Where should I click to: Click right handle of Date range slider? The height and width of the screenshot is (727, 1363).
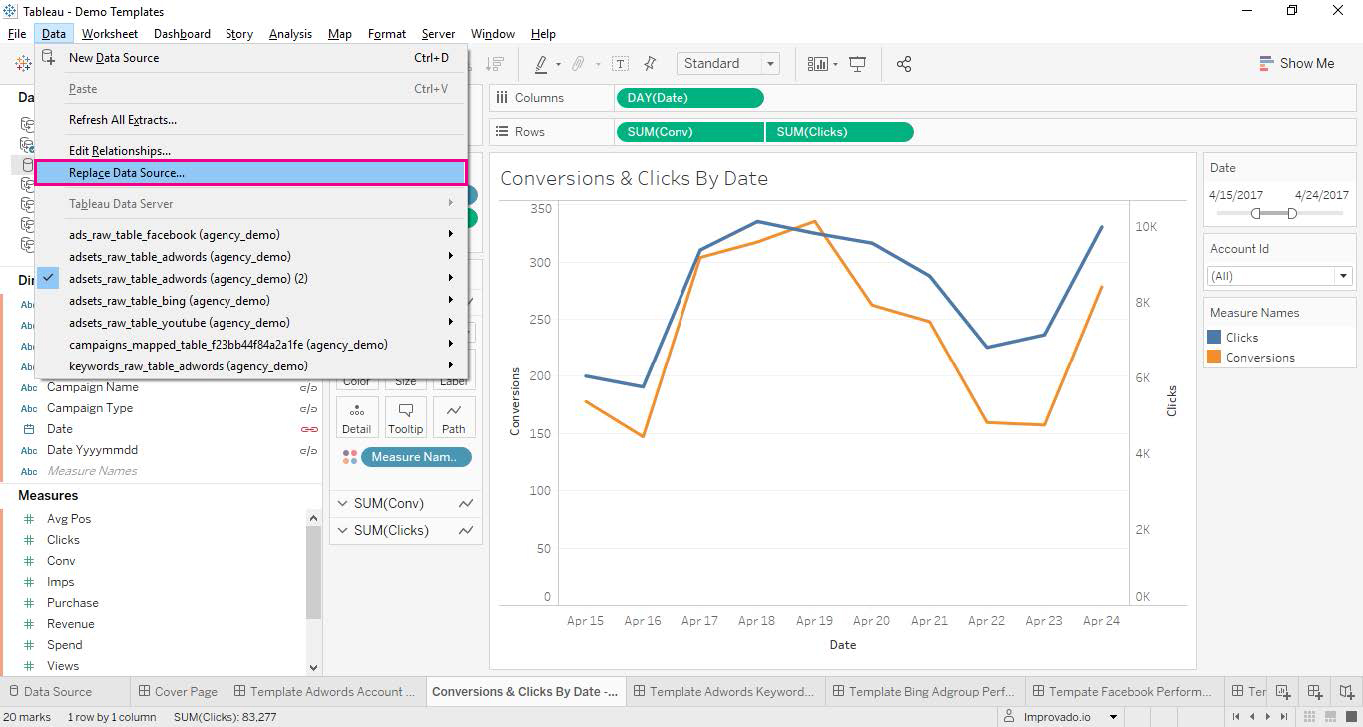tap(1292, 214)
